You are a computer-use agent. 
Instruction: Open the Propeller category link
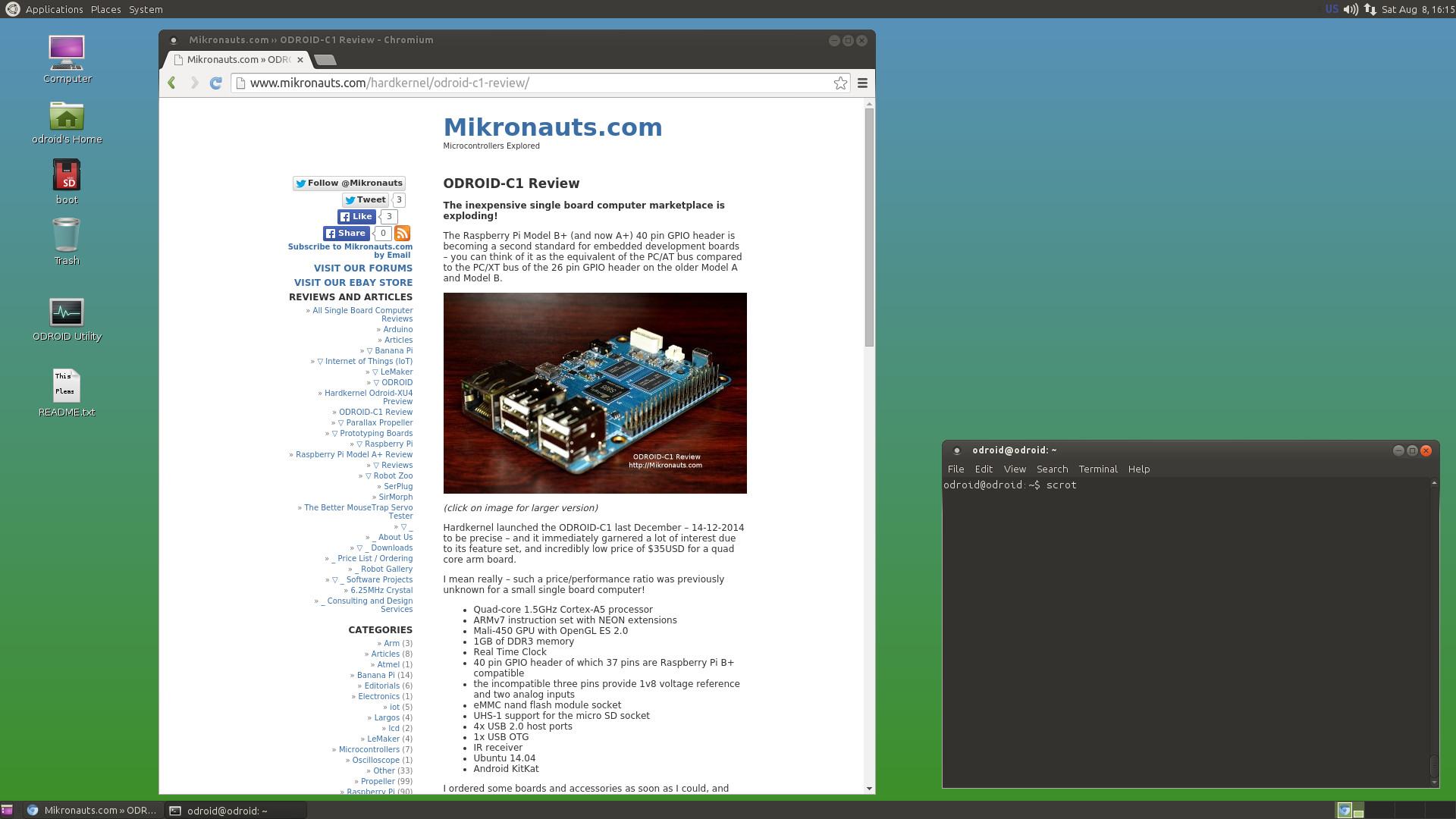click(378, 782)
